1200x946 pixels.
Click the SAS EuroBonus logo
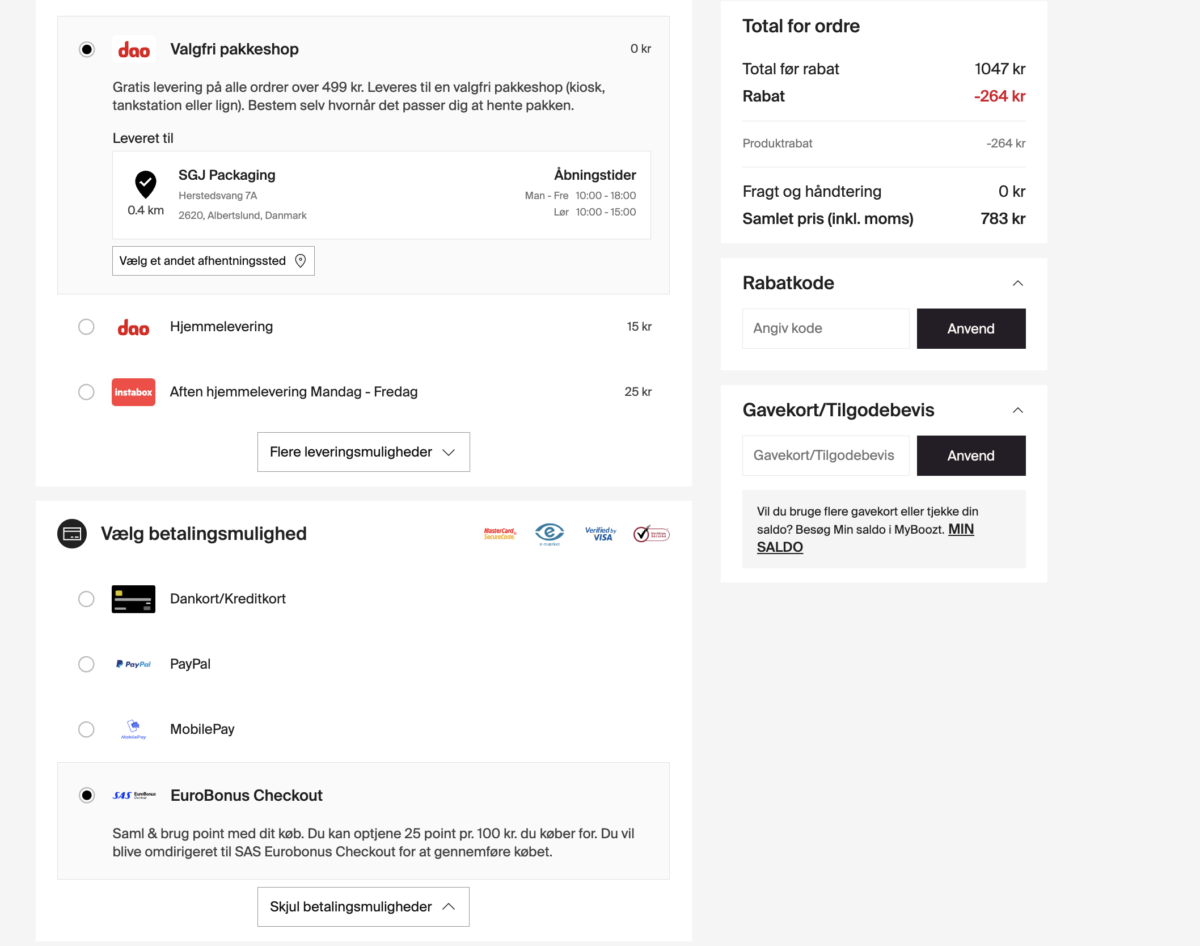(x=133, y=796)
